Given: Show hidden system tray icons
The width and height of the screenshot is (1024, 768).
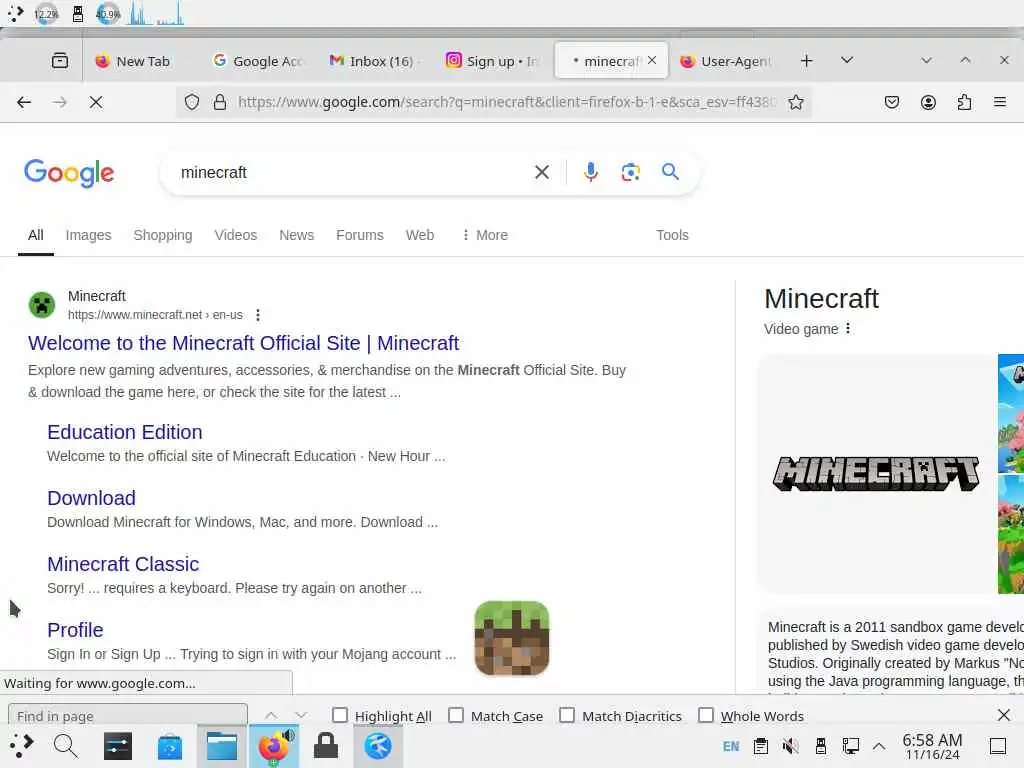Looking at the screenshot, I should tap(879, 746).
